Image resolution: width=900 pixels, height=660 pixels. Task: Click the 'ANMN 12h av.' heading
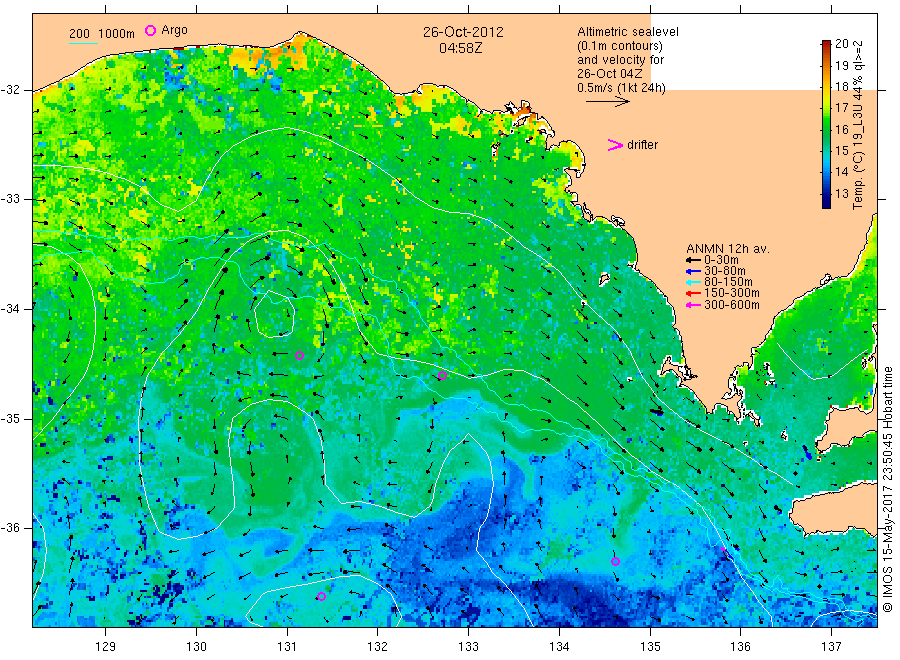point(728,249)
